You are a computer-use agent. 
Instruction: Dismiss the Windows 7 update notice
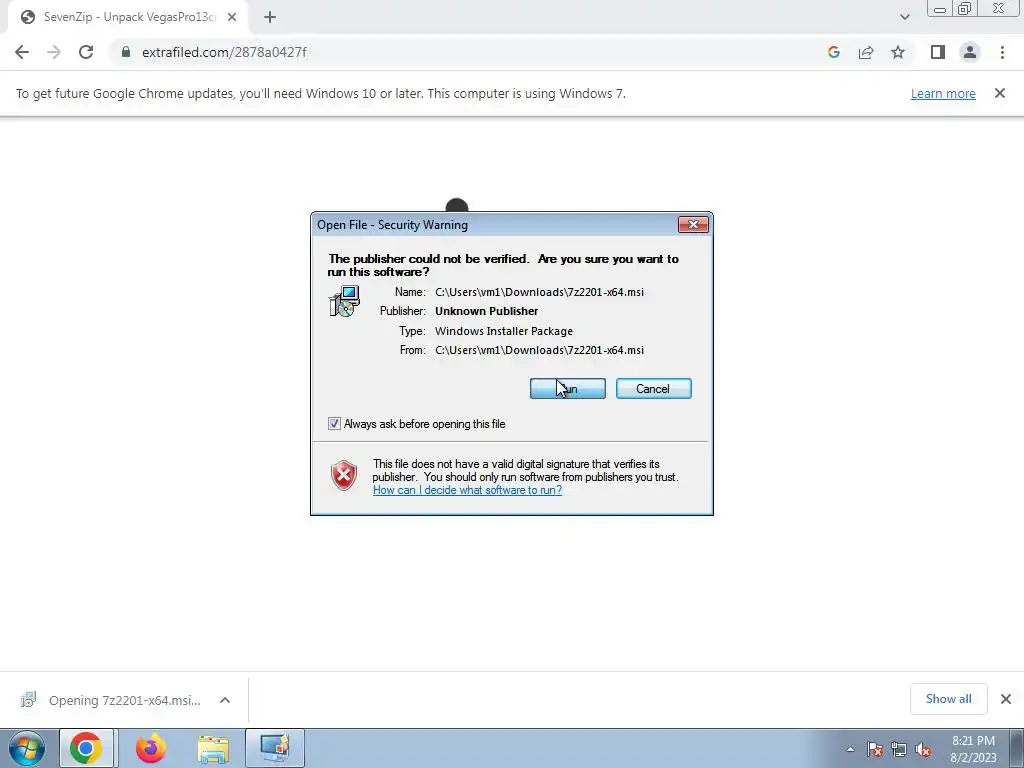point(1000,93)
